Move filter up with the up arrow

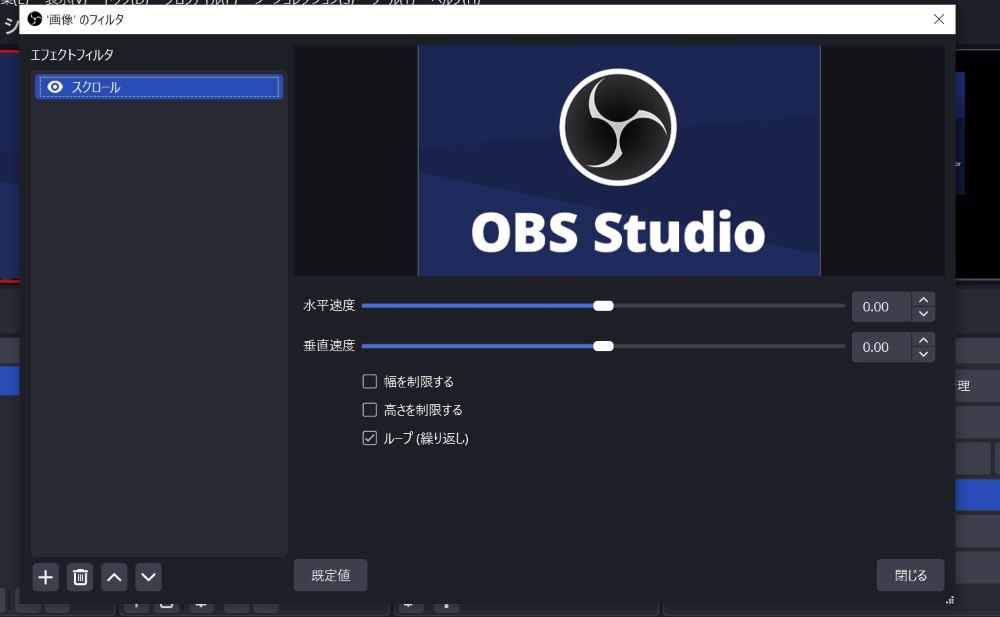tap(114, 577)
